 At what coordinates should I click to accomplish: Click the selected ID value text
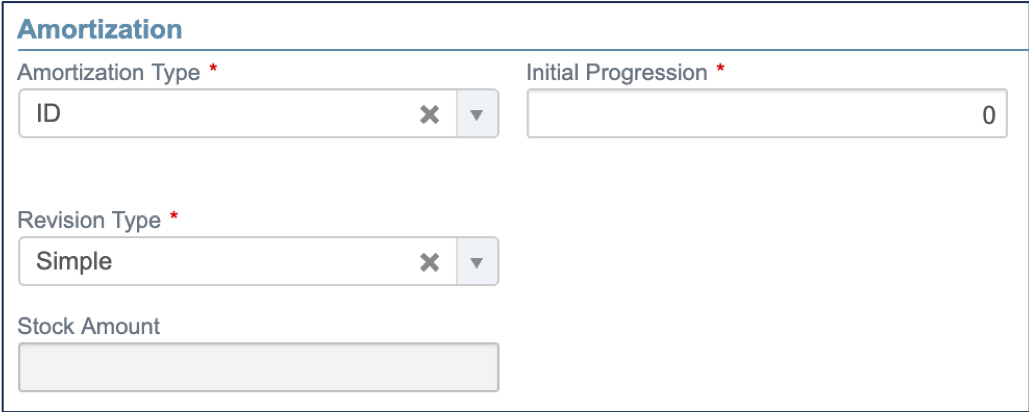tap(48, 115)
